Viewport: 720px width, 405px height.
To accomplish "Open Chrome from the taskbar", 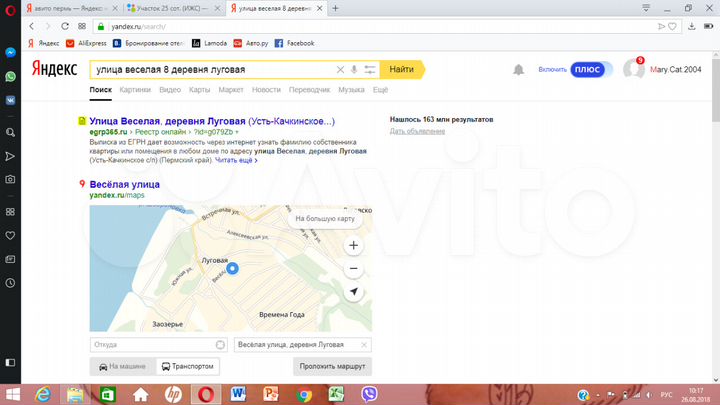I will (x=304, y=394).
